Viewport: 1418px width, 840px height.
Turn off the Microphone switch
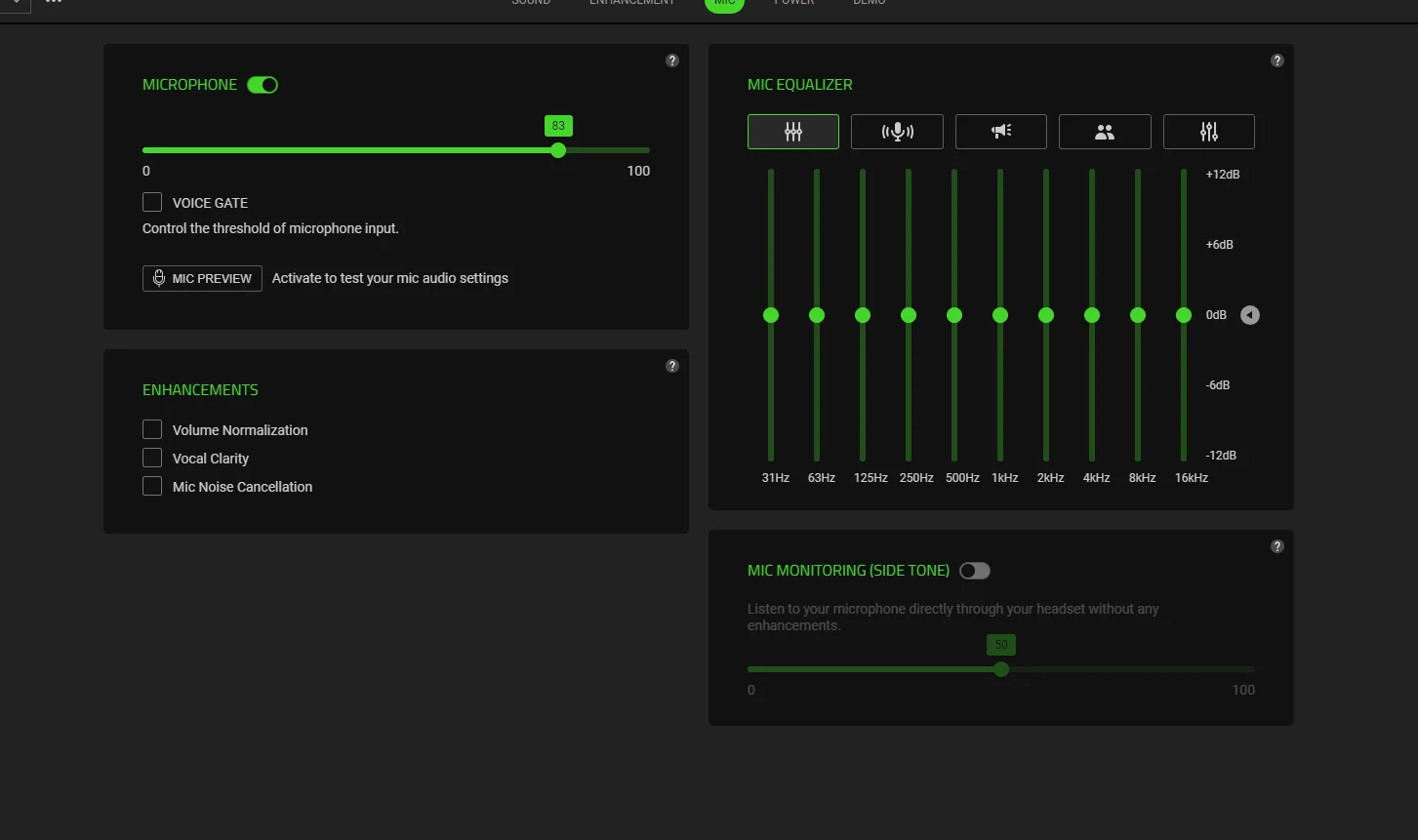(263, 85)
